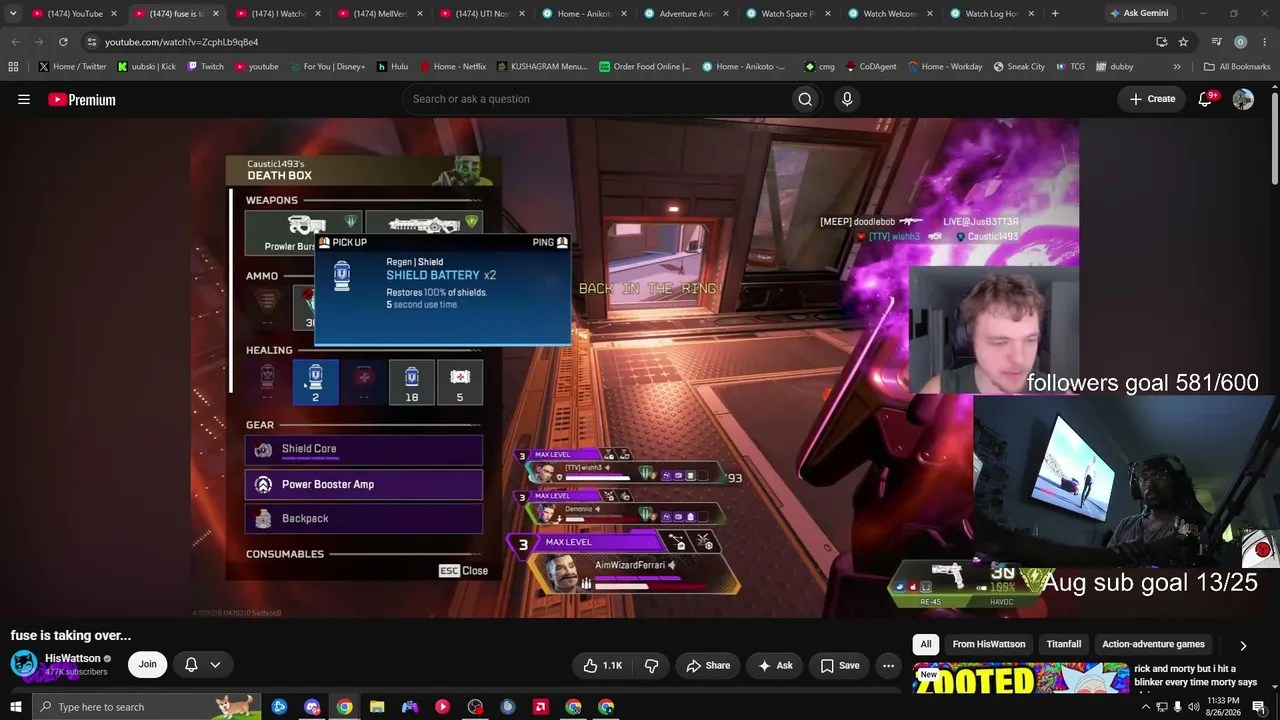The height and width of the screenshot is (720, 1280).
Task: Click the Create button
Action: point(1152,99)
